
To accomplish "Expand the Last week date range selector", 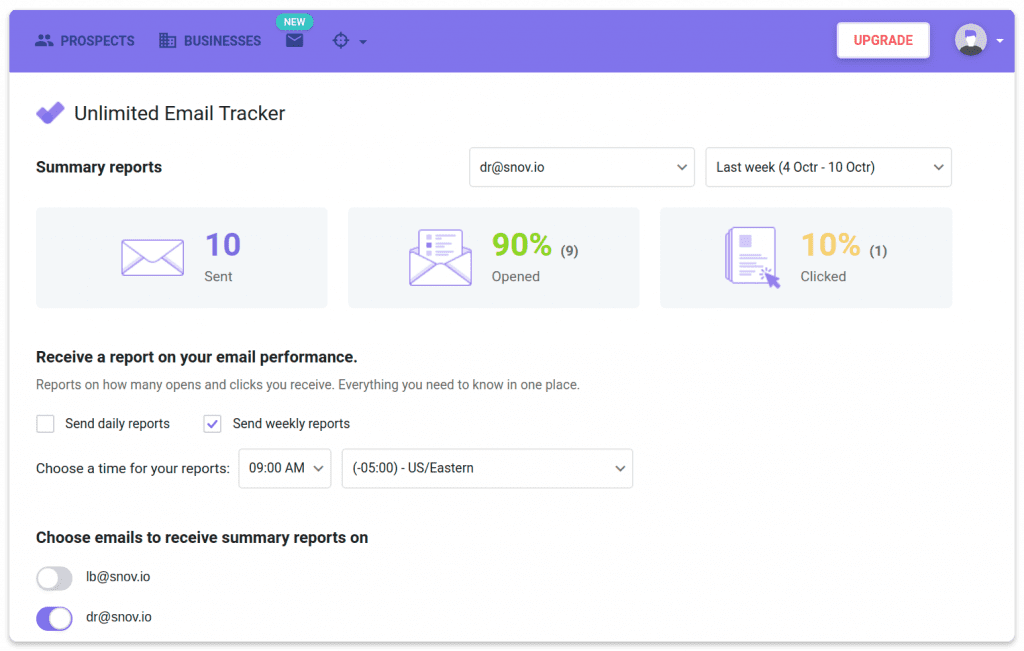I will 828,167.
